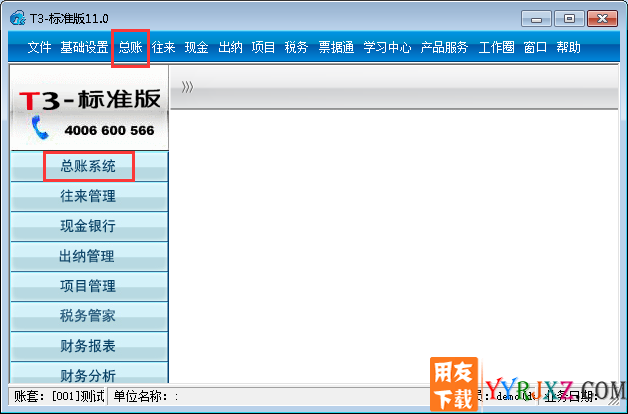Open the 学习中心 menu

(387, 48)
